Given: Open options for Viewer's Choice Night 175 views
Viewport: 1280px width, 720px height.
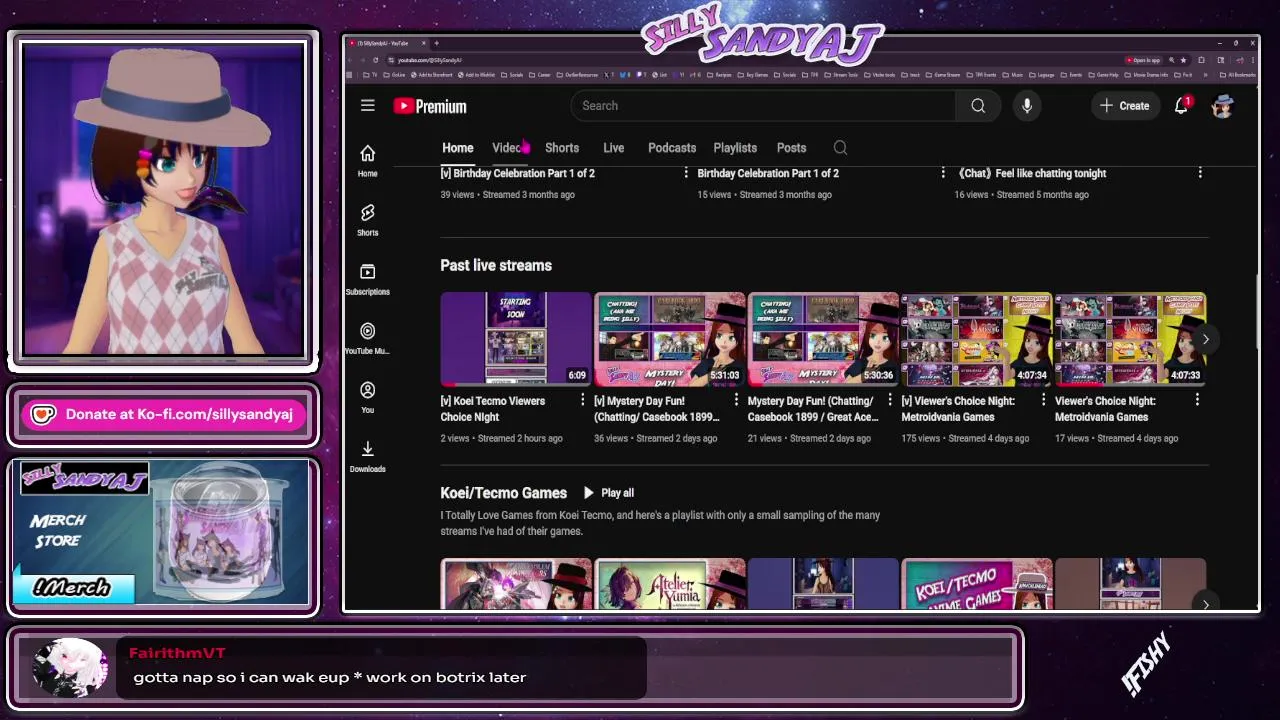Looking at the screenshot, I should (x=1043, y=400).
